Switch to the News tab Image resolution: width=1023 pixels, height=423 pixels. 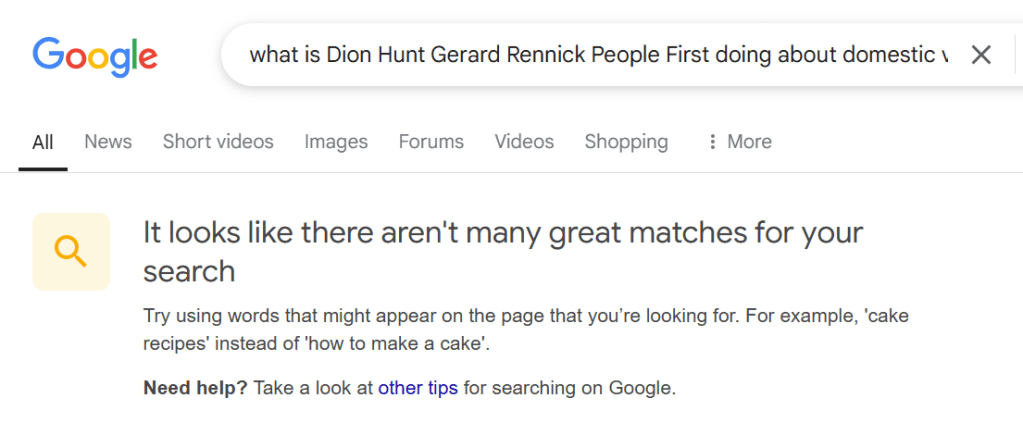(108, 142)
